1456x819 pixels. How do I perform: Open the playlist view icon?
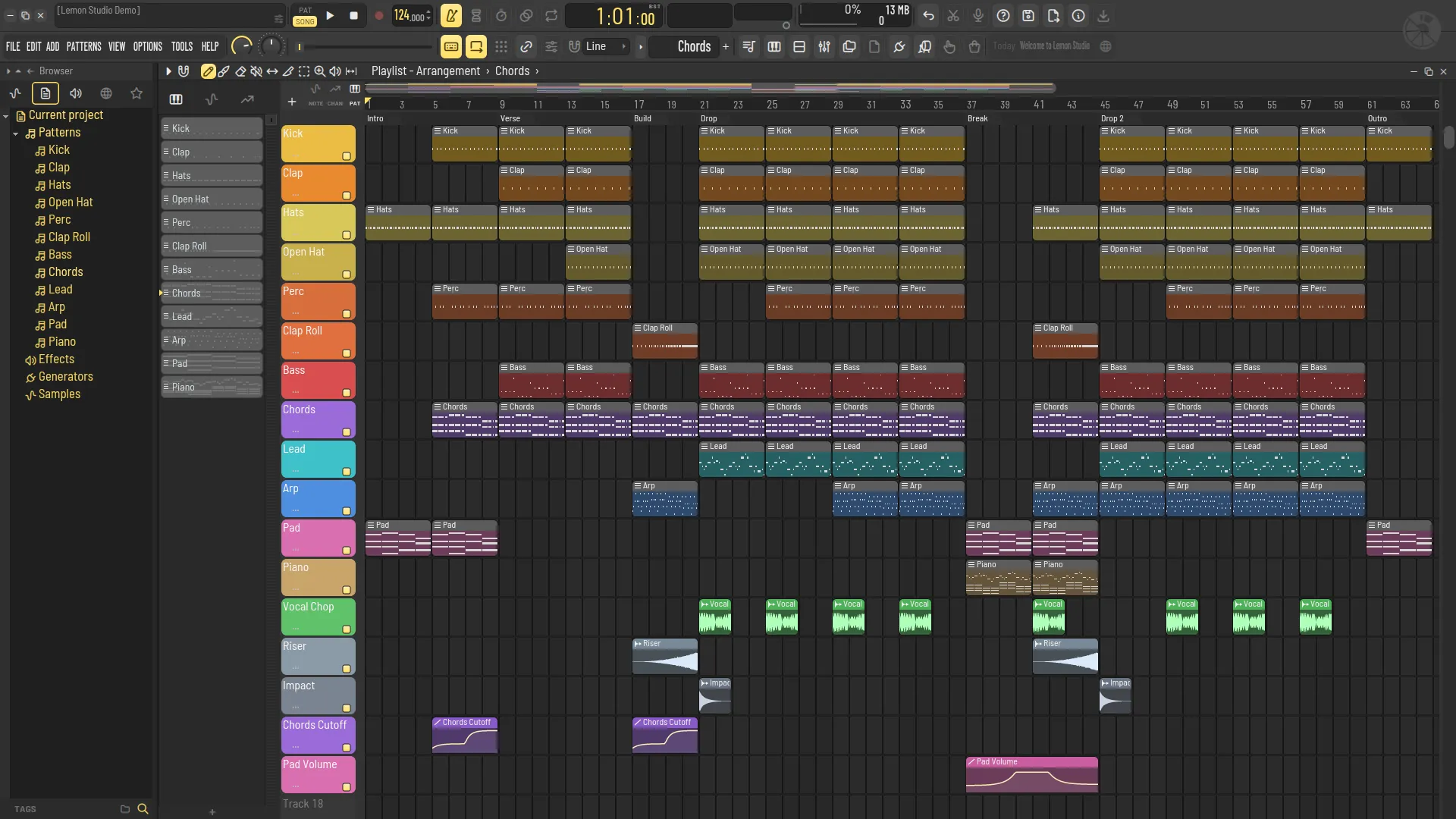(x=749, y=47)
